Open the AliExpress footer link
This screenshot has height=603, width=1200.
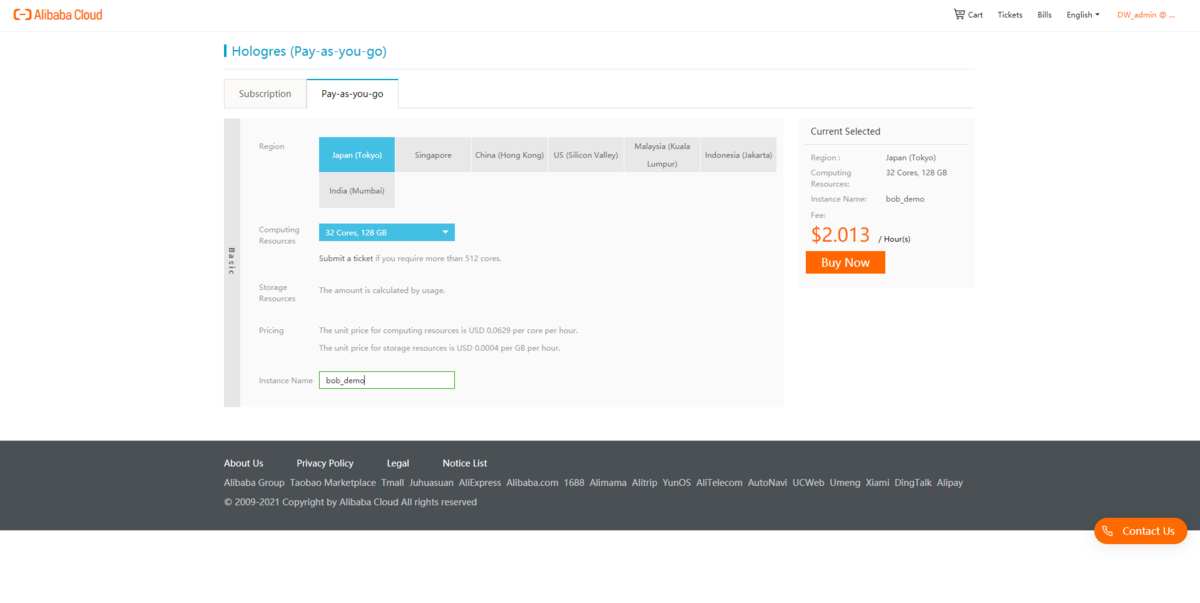[480, 482]
